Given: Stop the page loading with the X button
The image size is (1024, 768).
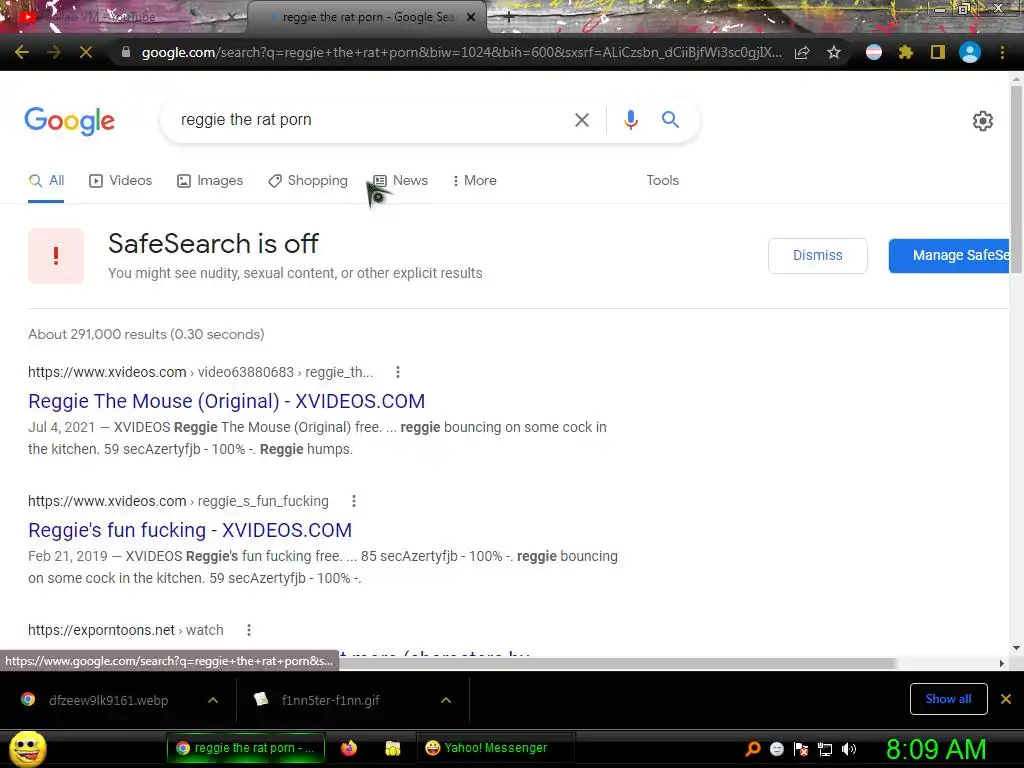Looking at the screenshot, I should pyautogui.click(x=86, y=52).
